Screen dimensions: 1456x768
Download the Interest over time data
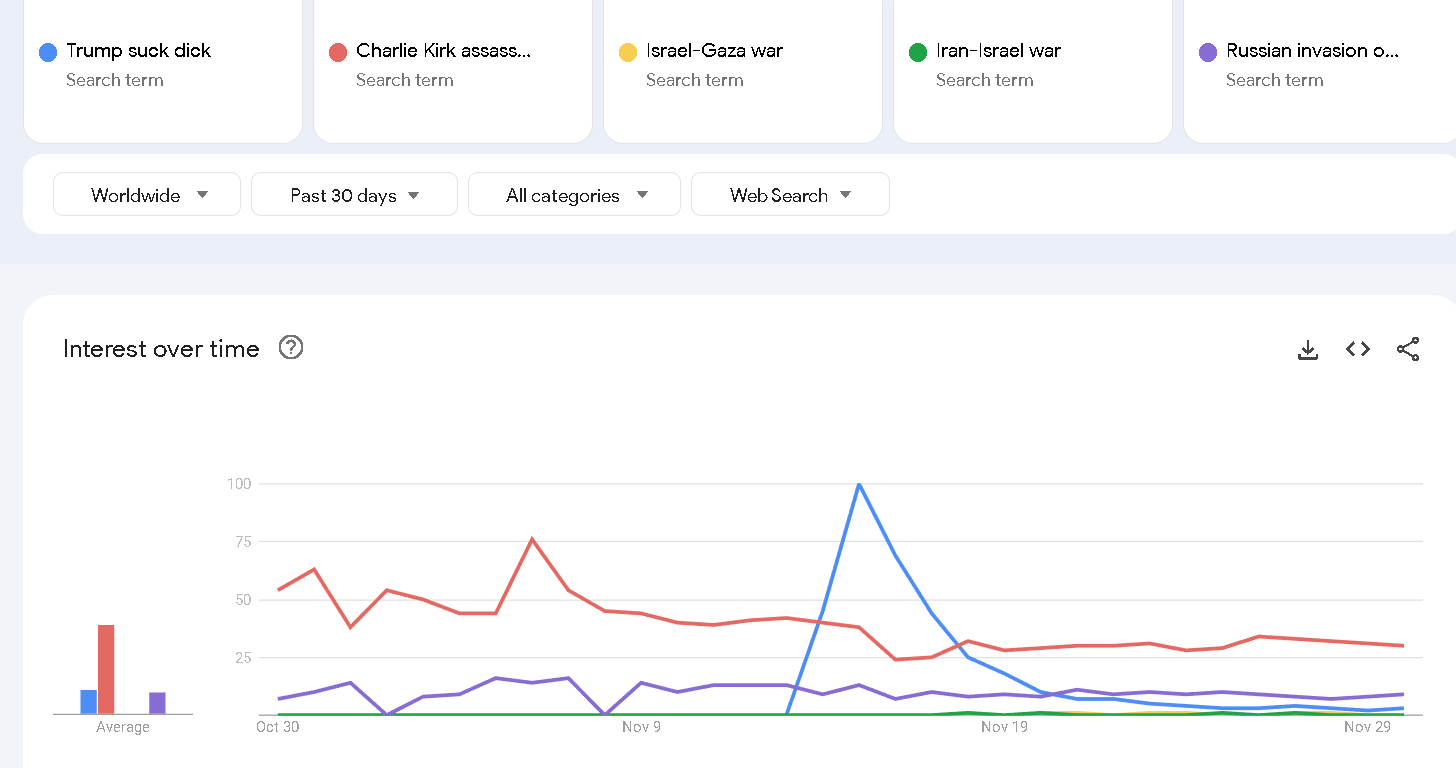pos(1308,349)
